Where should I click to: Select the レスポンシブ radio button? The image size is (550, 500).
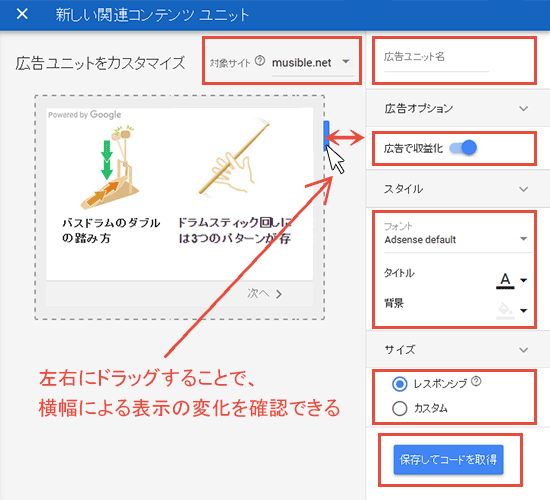click(400, 384)
